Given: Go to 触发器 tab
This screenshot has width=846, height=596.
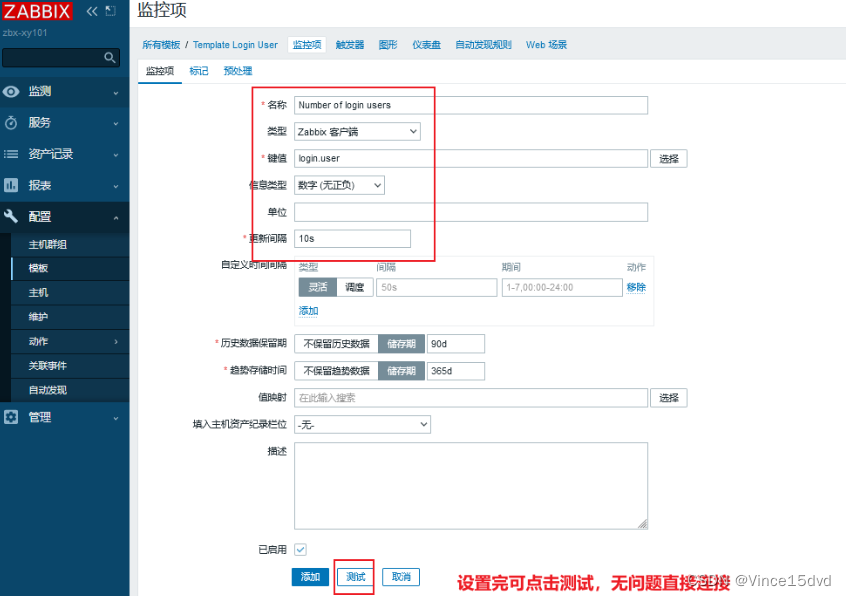Looking at the screenshot, I should point(350,45).
